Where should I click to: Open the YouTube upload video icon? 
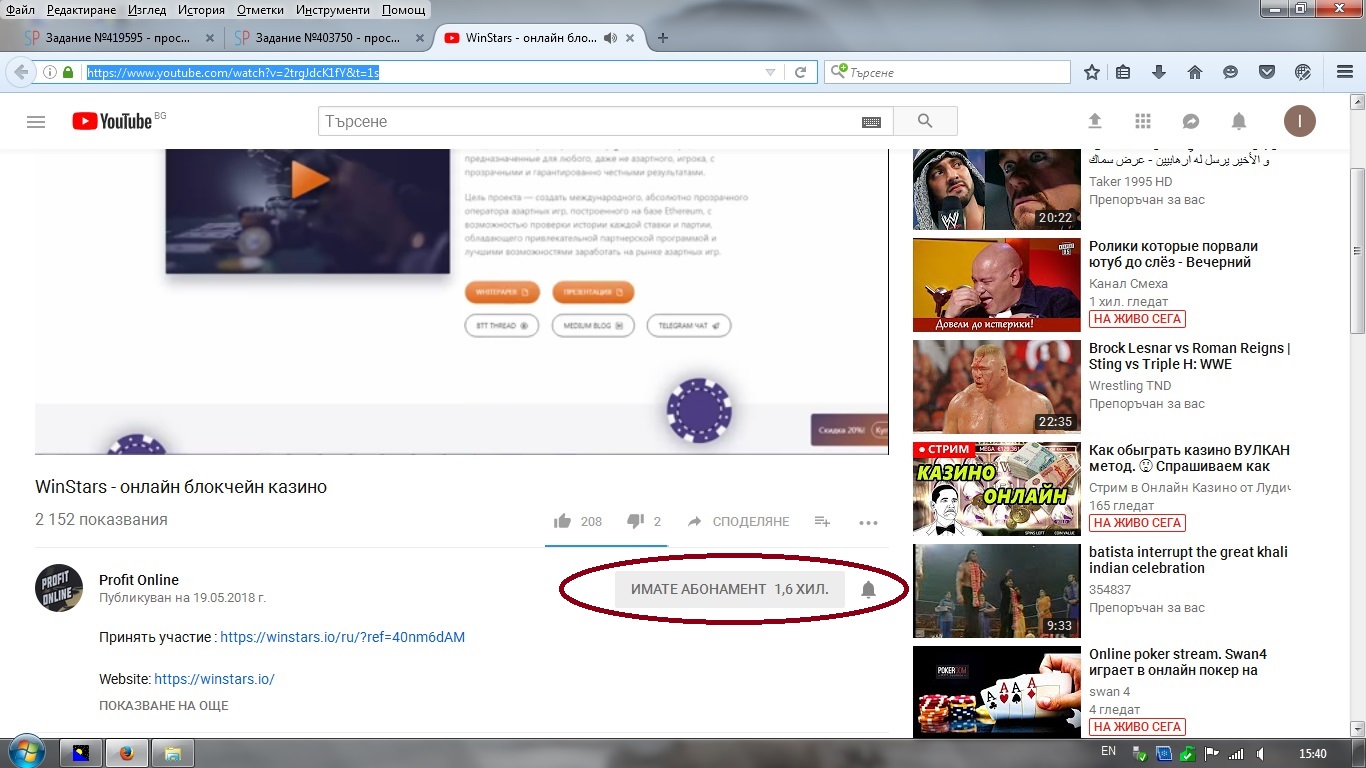pyautogui.click(x=1095, y=121)
